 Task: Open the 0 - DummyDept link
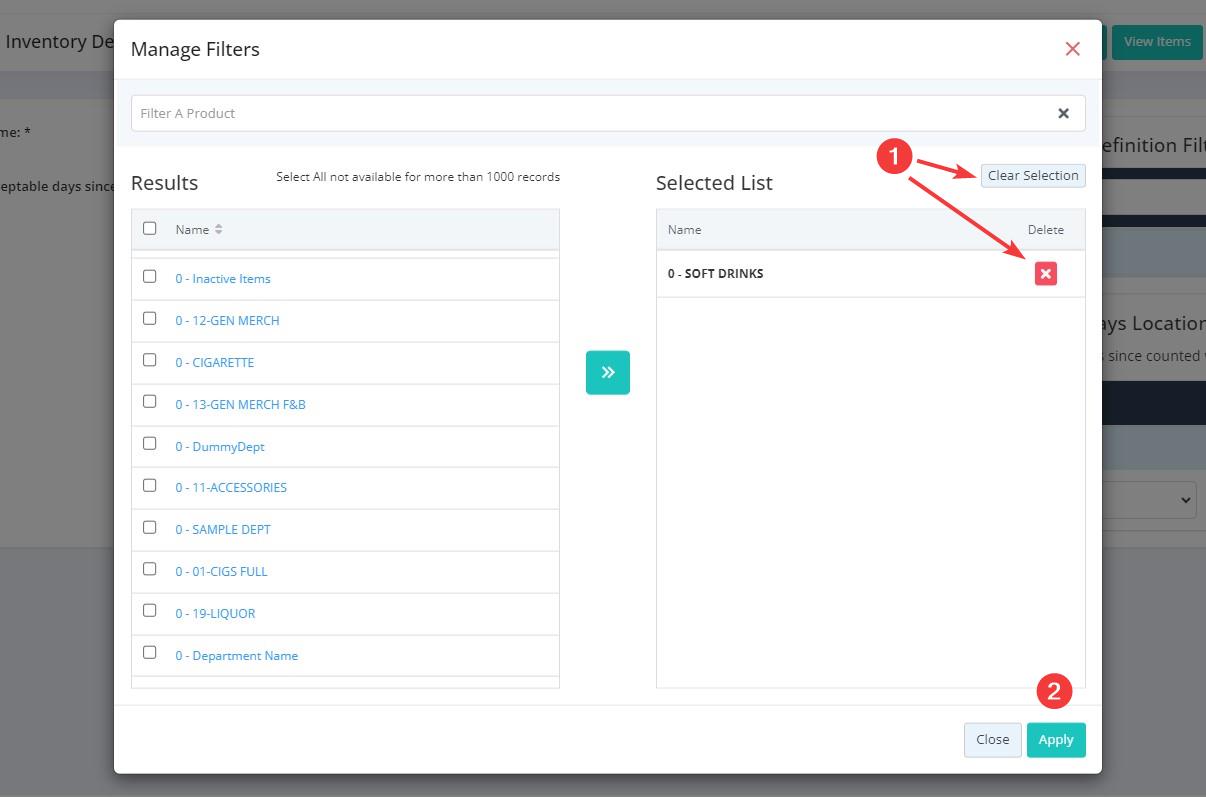(220, 447)
